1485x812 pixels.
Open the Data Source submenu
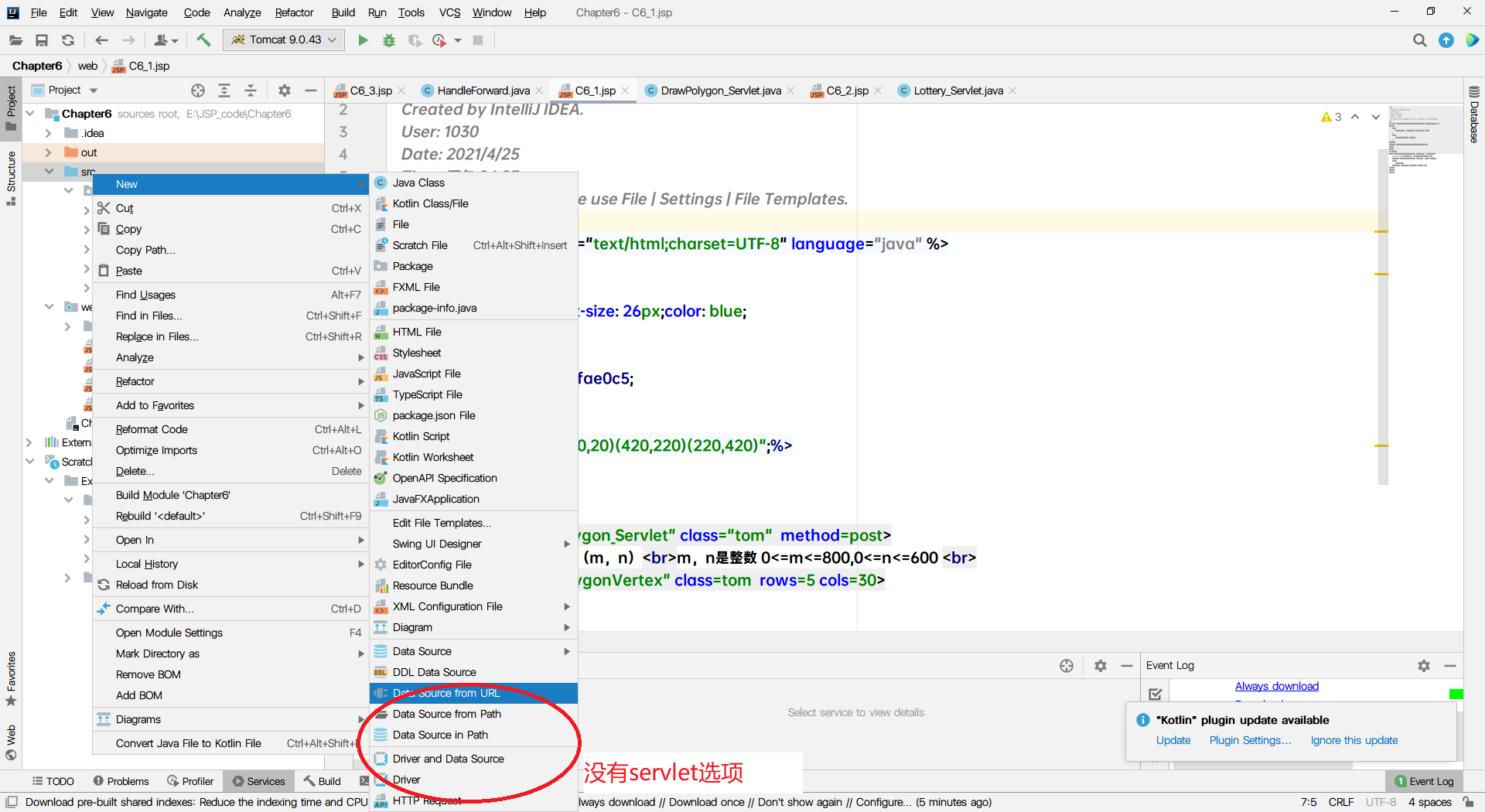pos(473,651)
